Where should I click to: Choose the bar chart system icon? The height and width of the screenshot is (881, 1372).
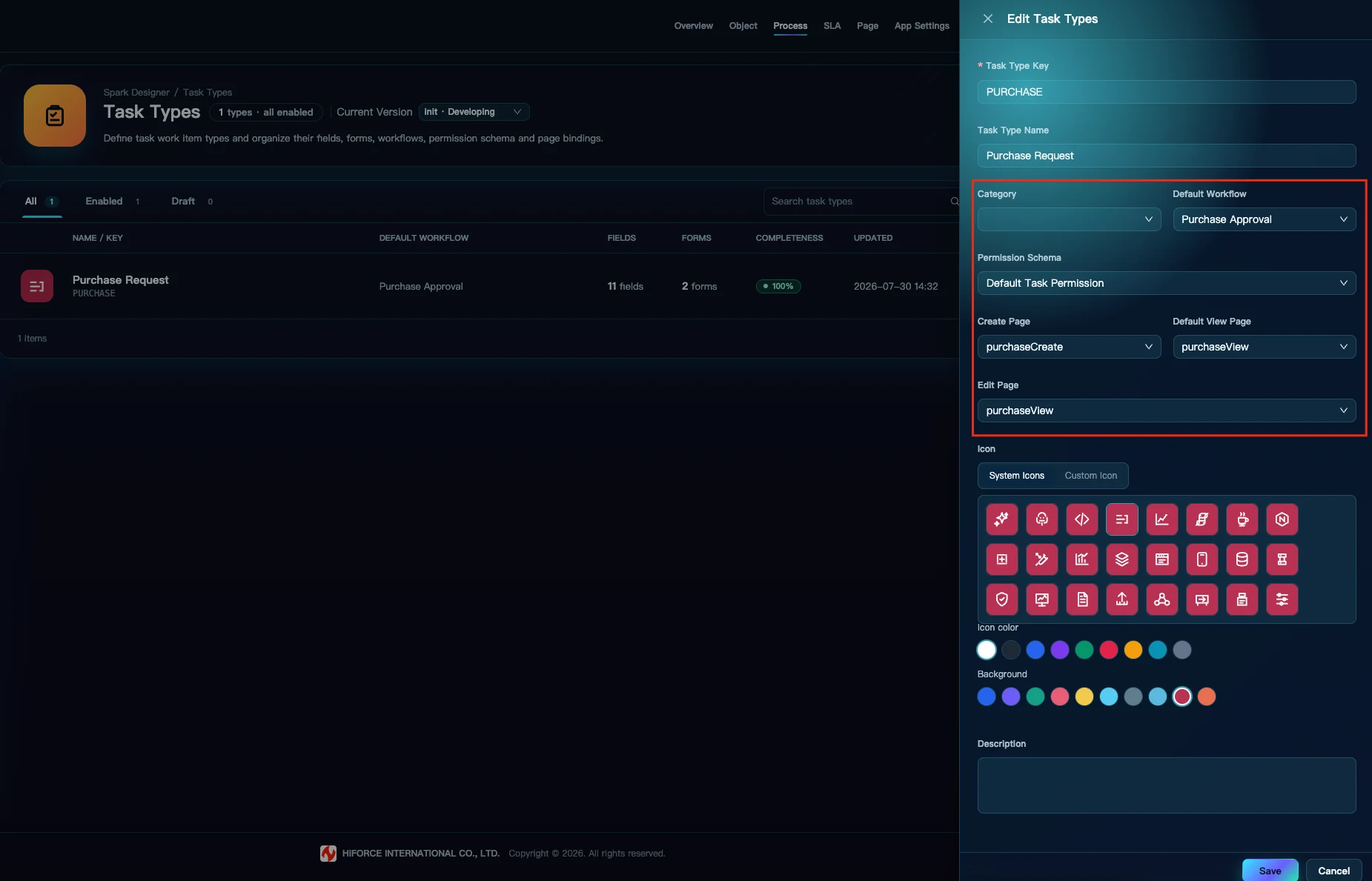click(x=1081, y=559)
